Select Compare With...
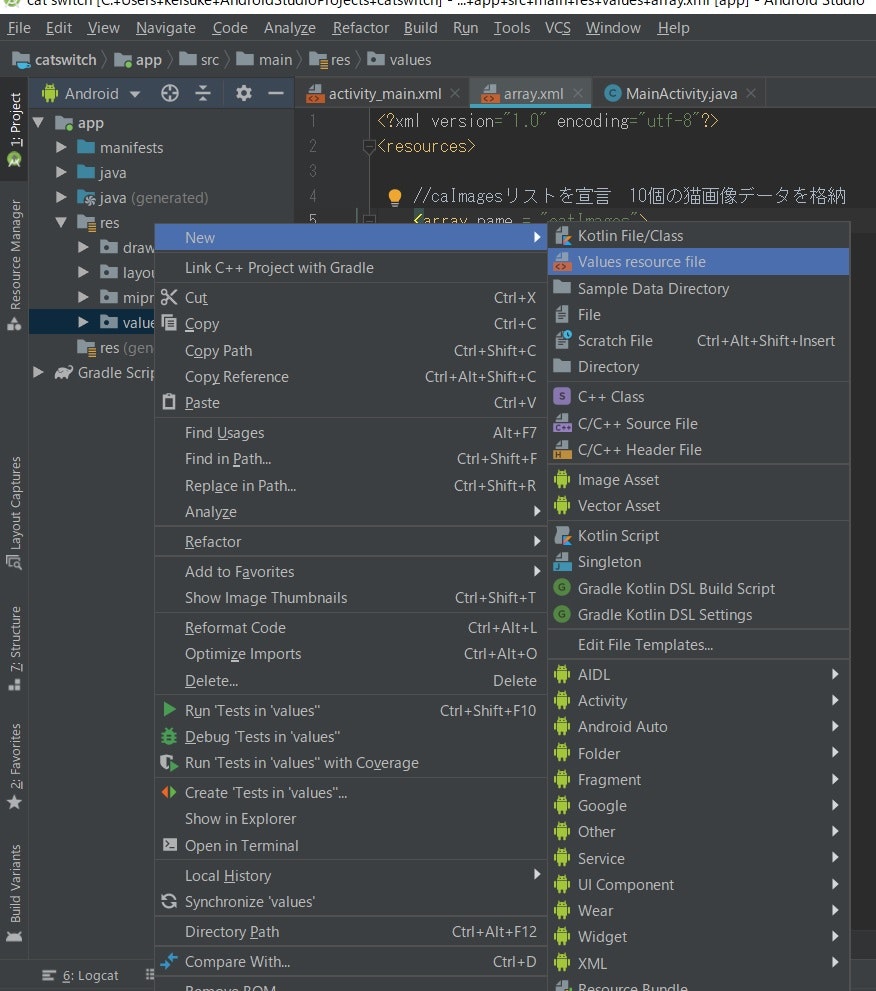 (x=351, y=961)
